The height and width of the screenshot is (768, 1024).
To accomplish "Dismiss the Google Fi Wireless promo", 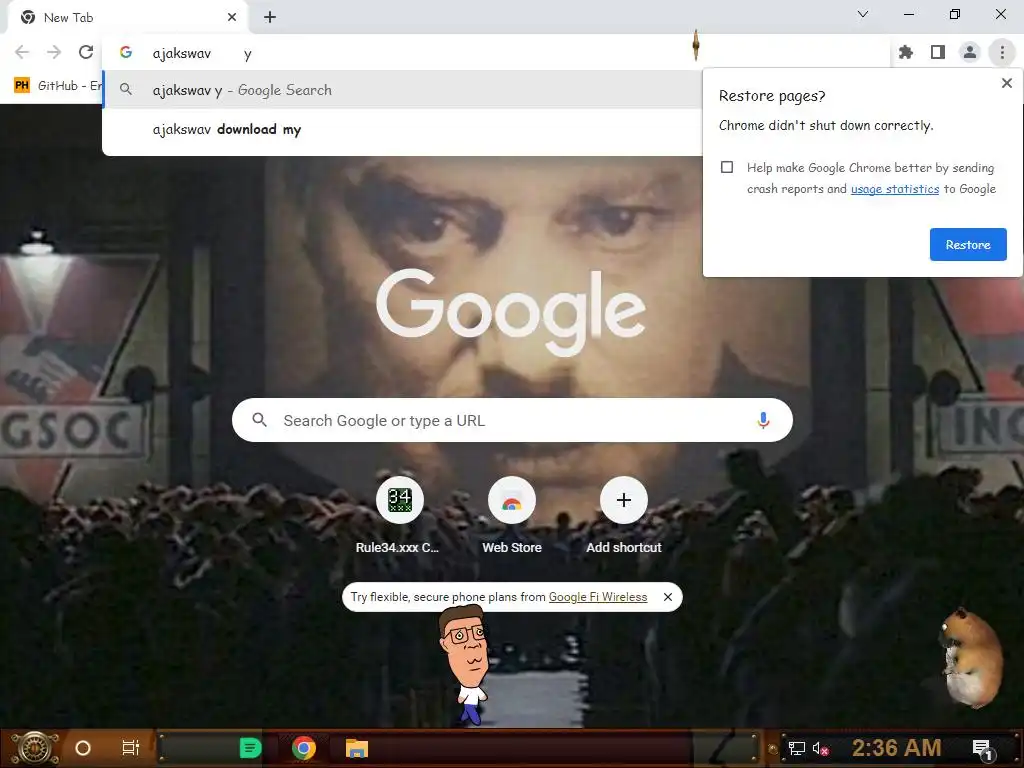I will 667,597.
